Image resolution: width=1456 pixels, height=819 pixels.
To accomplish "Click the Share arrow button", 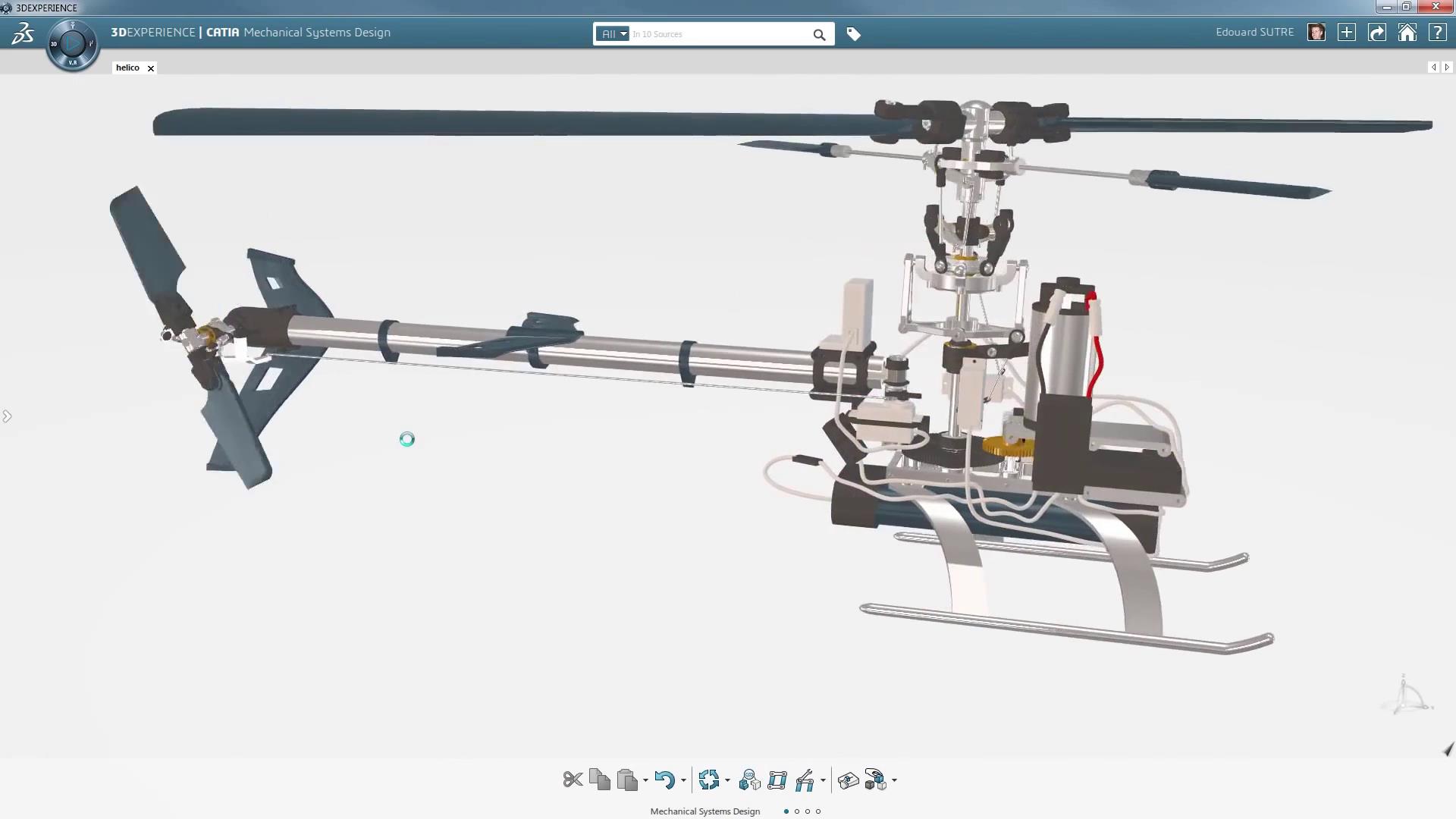I will [x=1376, y=33].
